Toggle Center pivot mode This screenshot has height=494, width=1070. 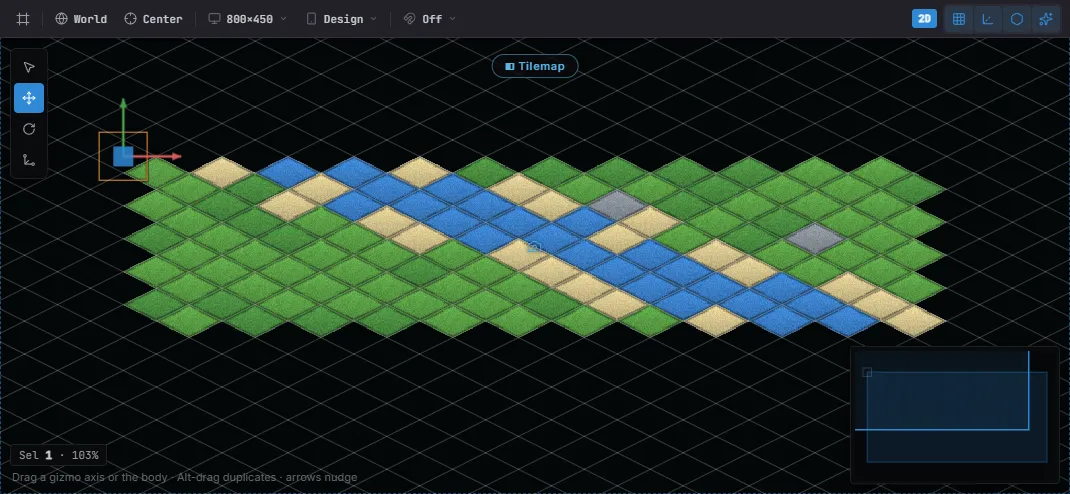(x=154, y=19)
